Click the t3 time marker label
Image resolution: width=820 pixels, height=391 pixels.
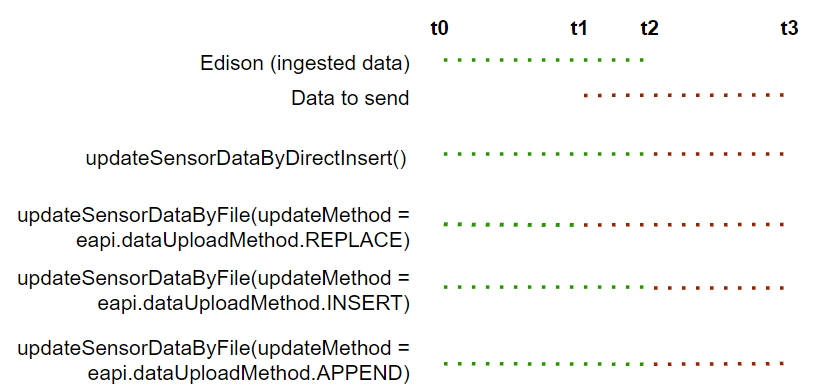[x=789, y=28]
